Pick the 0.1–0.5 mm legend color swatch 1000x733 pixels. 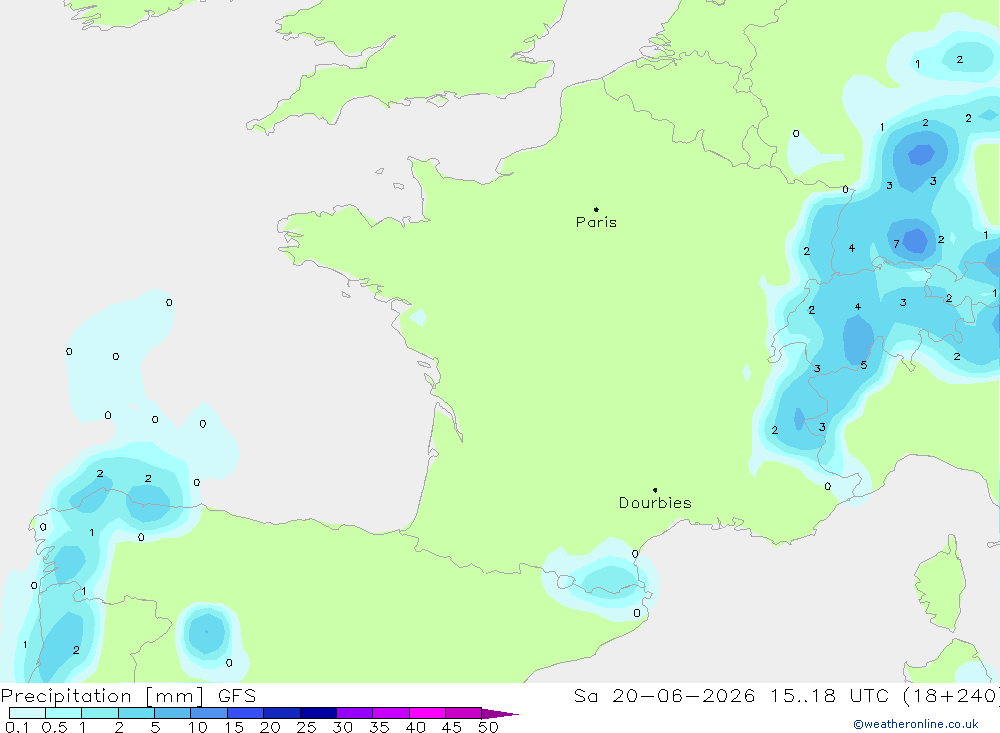(x=27, y=713)
